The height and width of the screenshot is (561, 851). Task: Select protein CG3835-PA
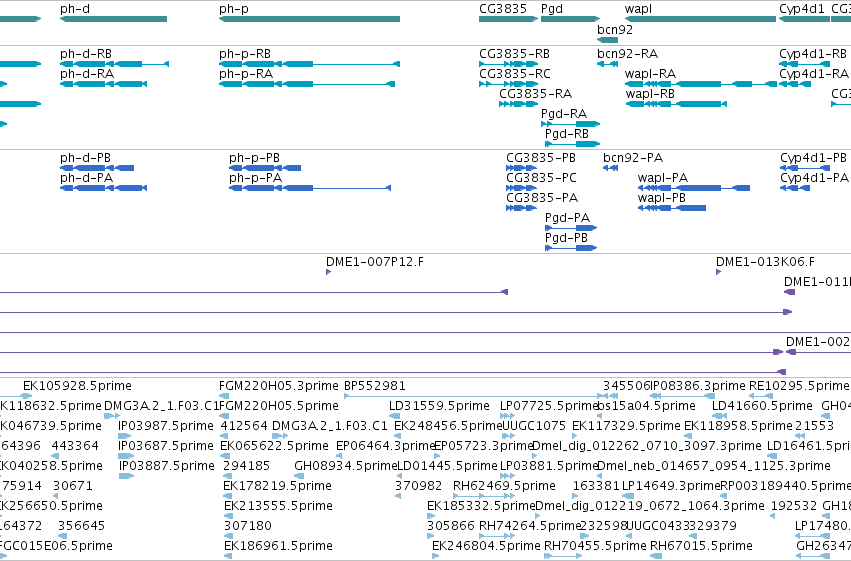pyautogui.click(x=521, y=208)
